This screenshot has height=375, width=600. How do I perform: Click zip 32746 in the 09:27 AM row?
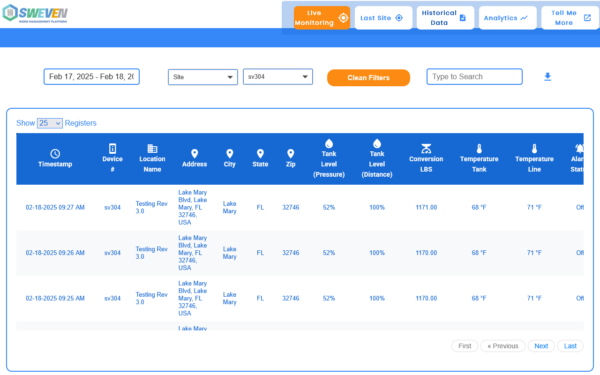[291, 207]
